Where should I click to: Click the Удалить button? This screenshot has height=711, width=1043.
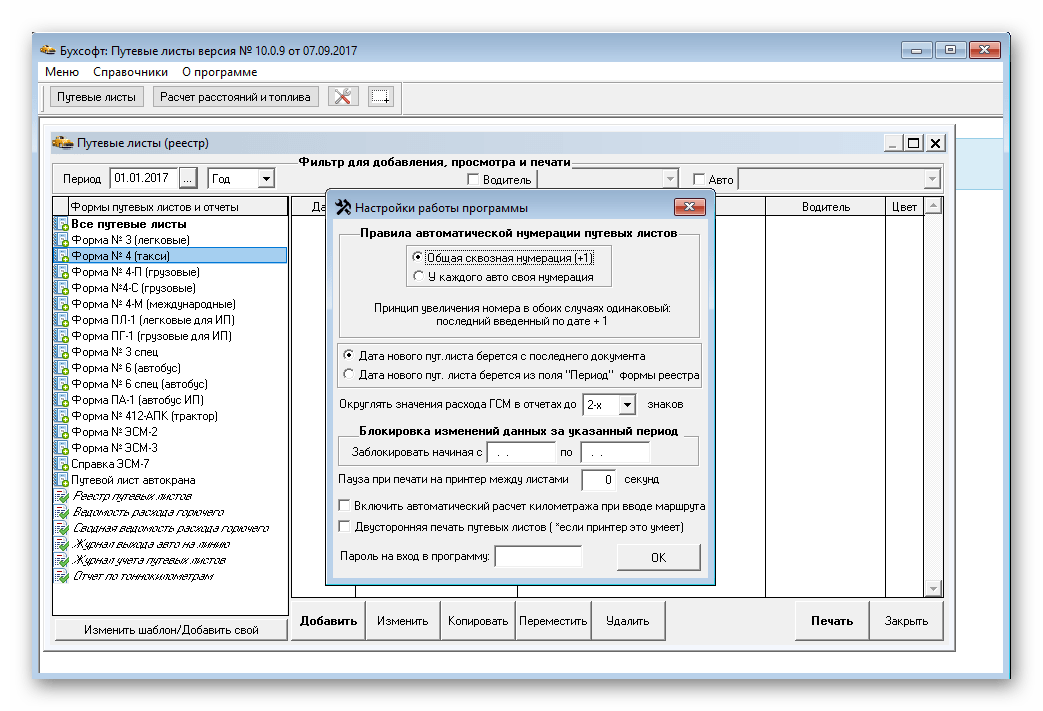click(x=627, y=621)
